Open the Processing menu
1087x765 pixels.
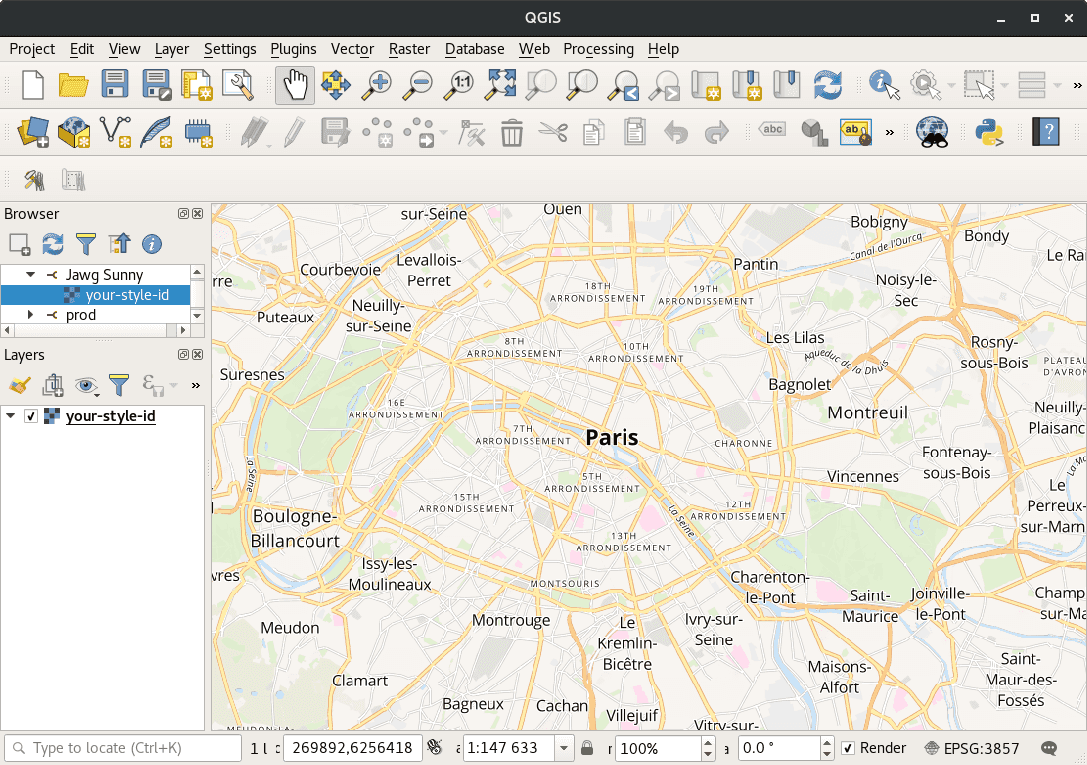pyautogui.click(x=598, y=48)
